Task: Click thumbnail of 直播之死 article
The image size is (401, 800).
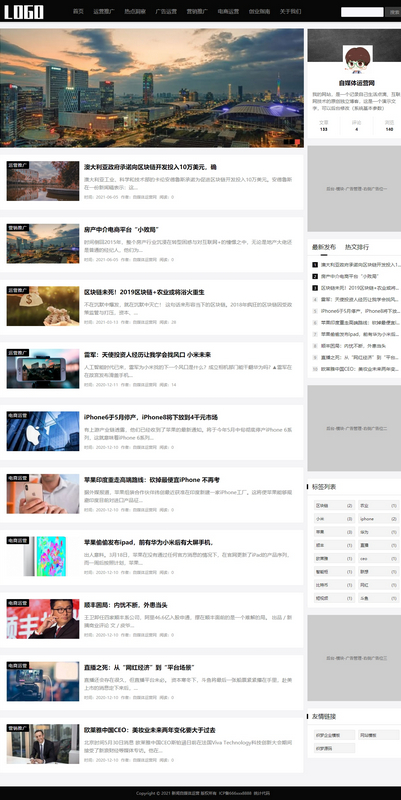Action: [43, 682]
